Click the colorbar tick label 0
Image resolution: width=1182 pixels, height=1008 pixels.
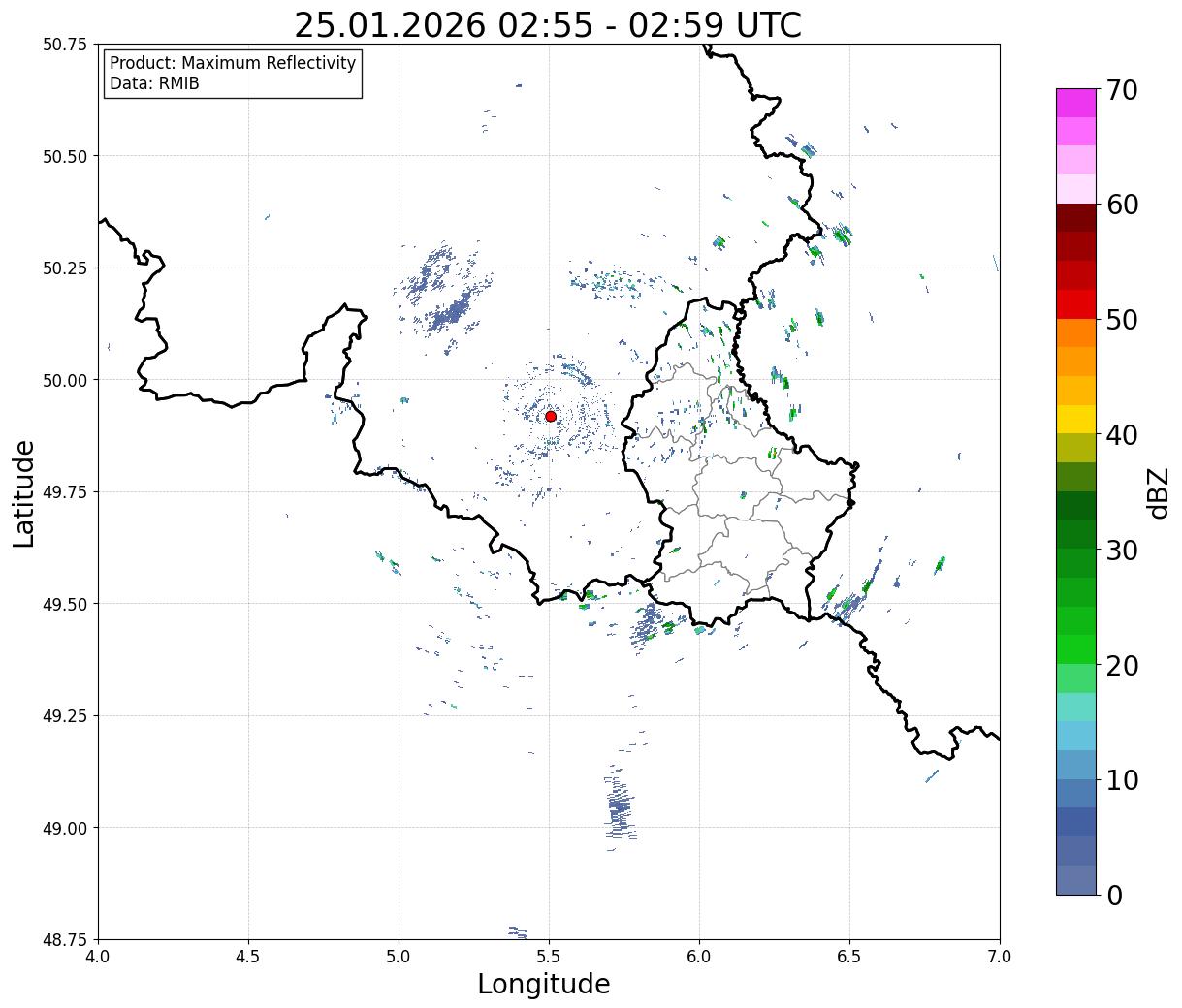point(1114,896)
